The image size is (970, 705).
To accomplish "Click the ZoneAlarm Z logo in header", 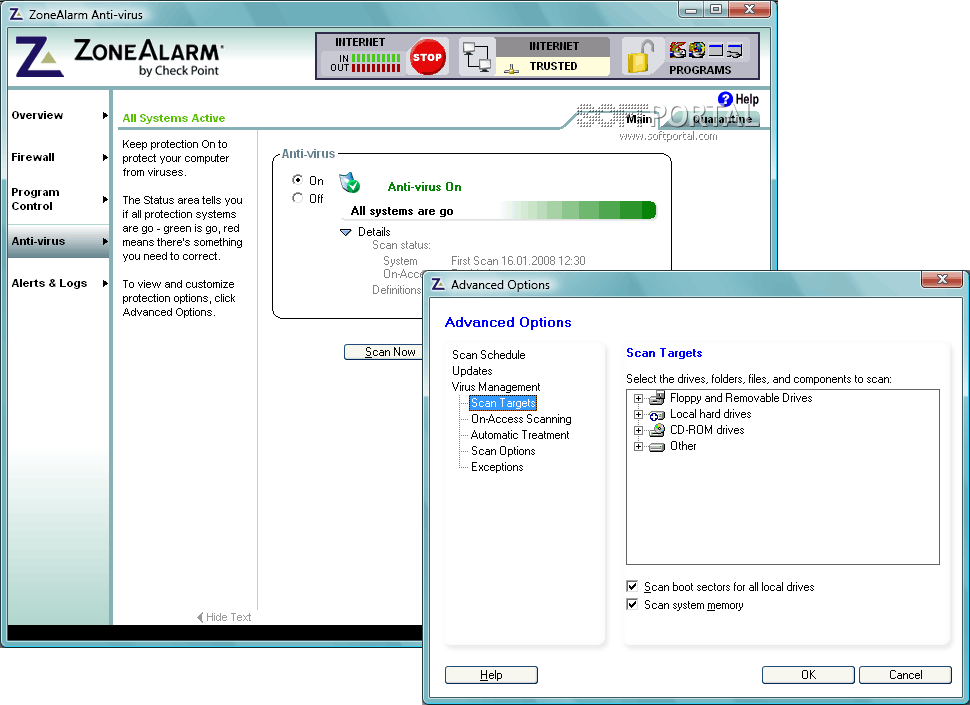I will point(39,57).
